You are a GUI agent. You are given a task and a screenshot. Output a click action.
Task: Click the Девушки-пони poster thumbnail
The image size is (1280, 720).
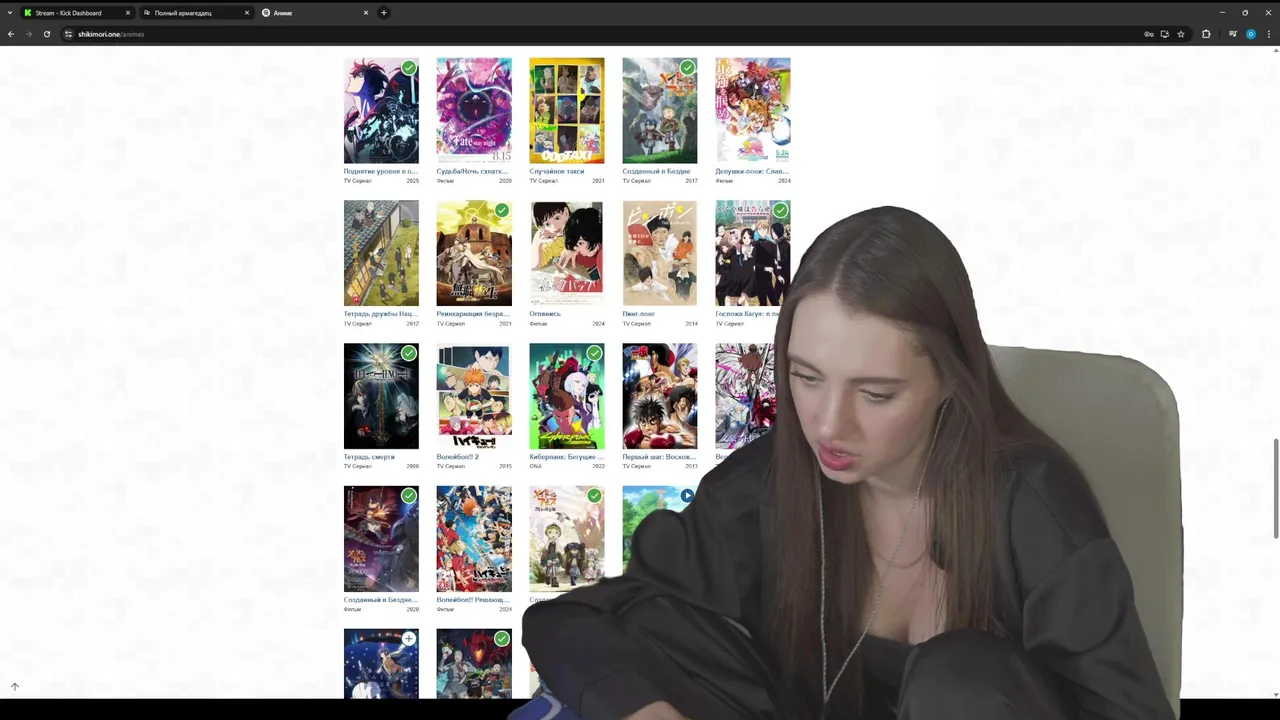pos(752,110)
